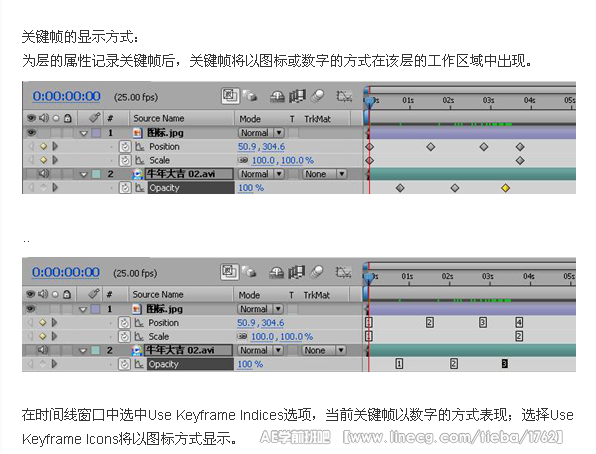Toggle Position keyframe diamond checkbox, lower timeline
Screen dimensions: 596x454
pyautogui.click(x=43, y=322)
